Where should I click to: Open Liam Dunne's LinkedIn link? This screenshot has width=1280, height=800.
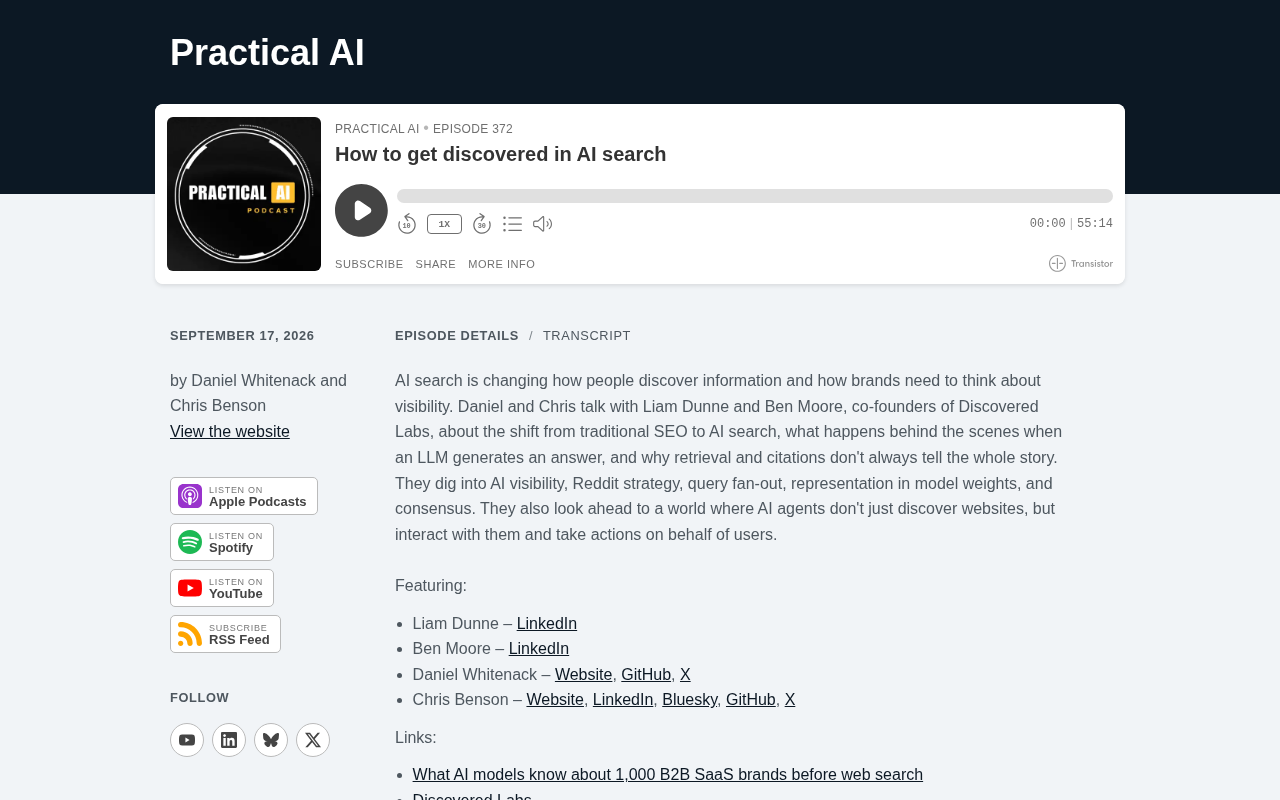[547, 624]
